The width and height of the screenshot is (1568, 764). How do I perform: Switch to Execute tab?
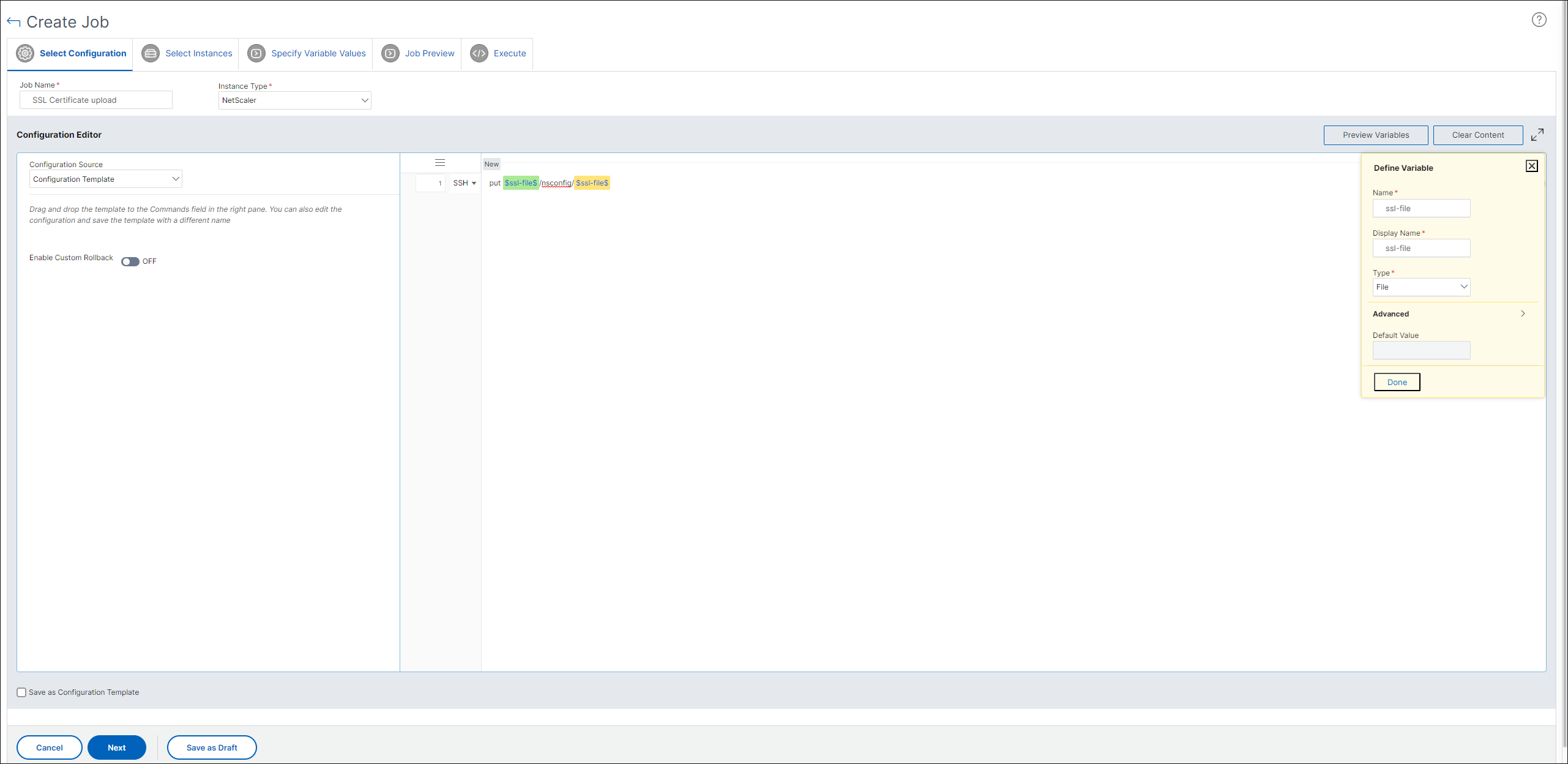(x=498, y=53)
